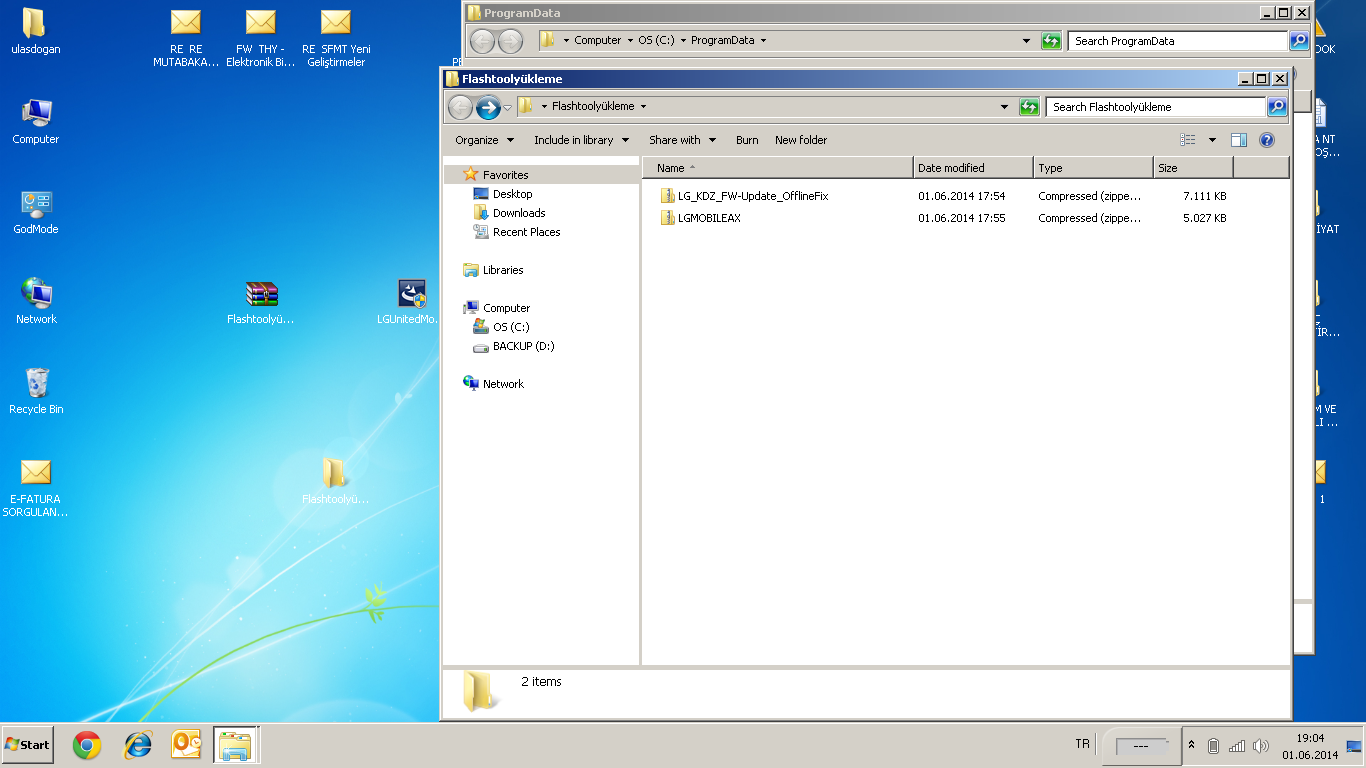This screenshot has height=768, width=1366.
Task: Click the OS (C:) breadcrumb in the ProgramData window
Action: 656,41
